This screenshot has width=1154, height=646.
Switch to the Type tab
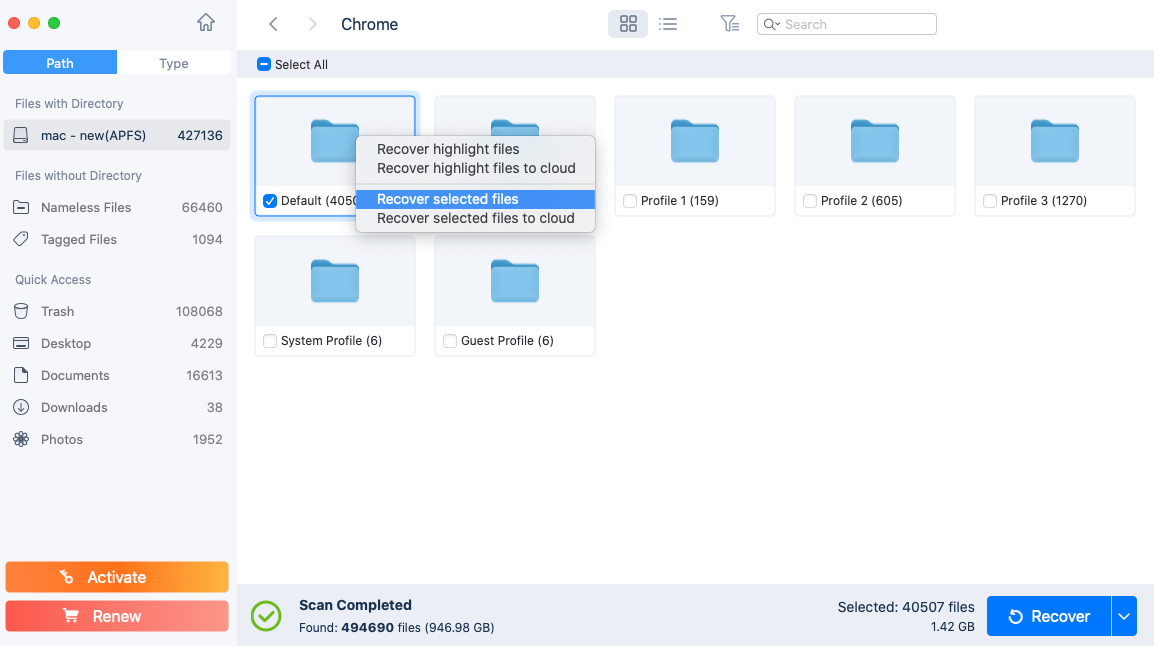(x=174, y=63)
